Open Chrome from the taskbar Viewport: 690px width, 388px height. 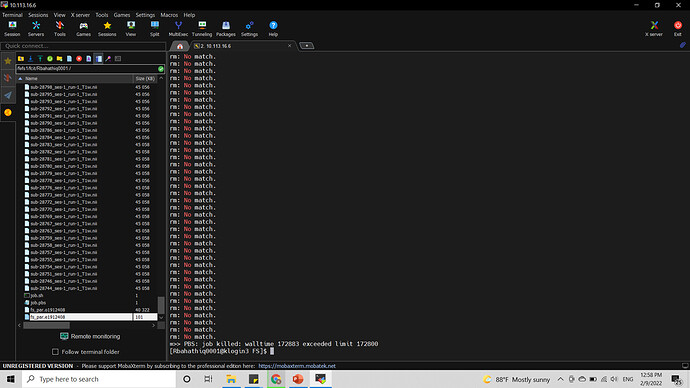click(x=276, y=379)
